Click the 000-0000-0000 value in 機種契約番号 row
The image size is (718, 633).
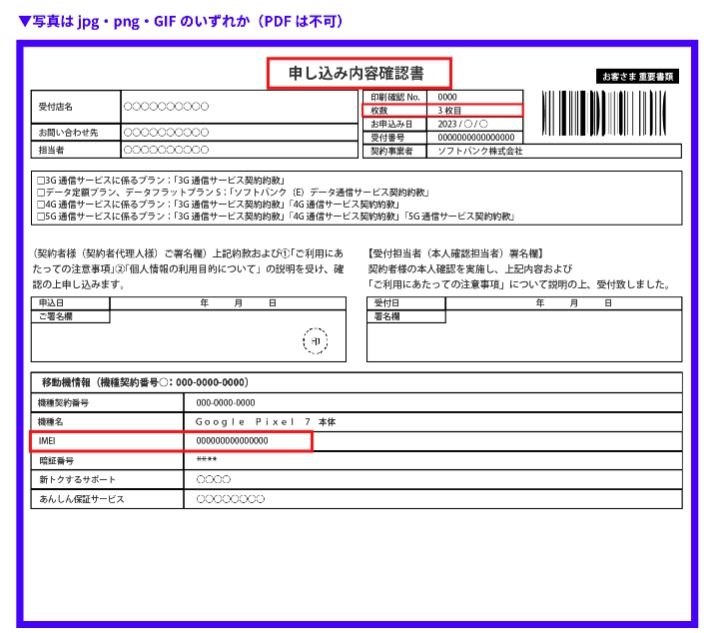point(226,403)
